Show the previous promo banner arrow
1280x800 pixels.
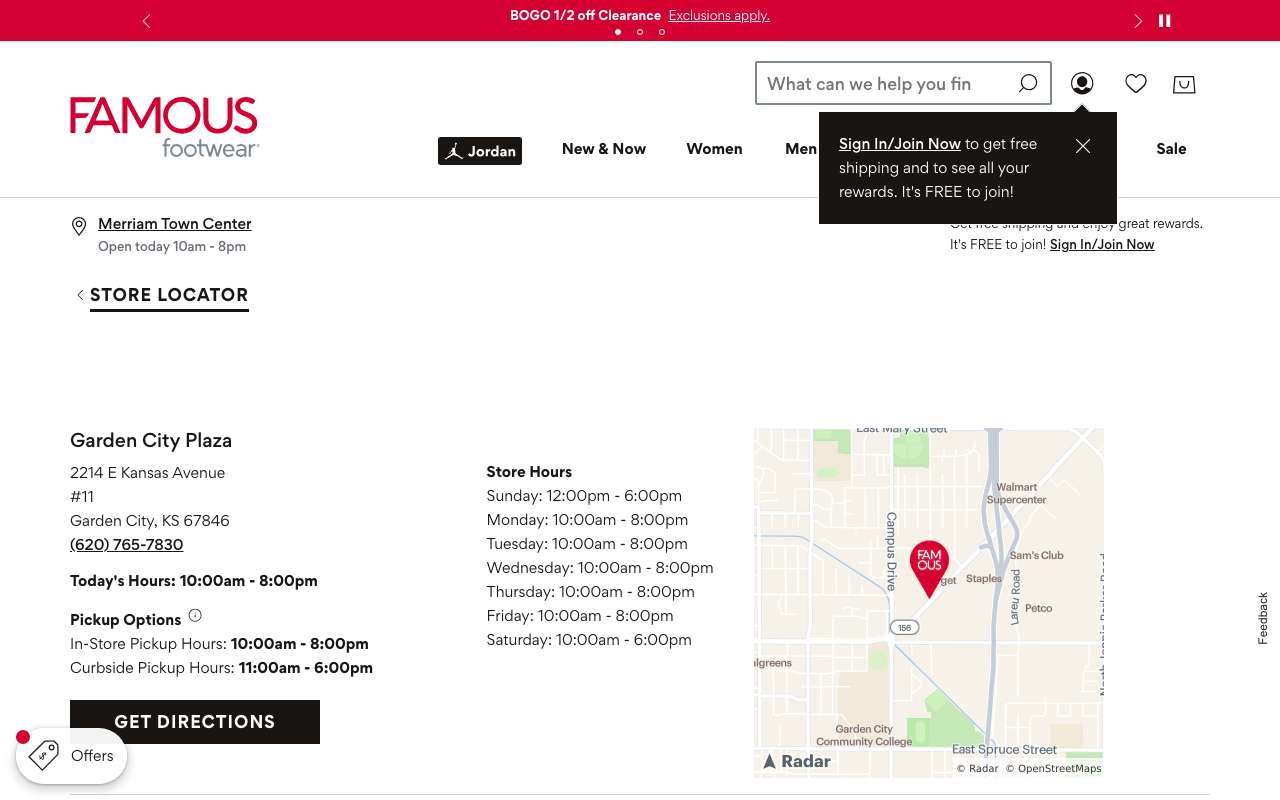(x=146, y=21)
